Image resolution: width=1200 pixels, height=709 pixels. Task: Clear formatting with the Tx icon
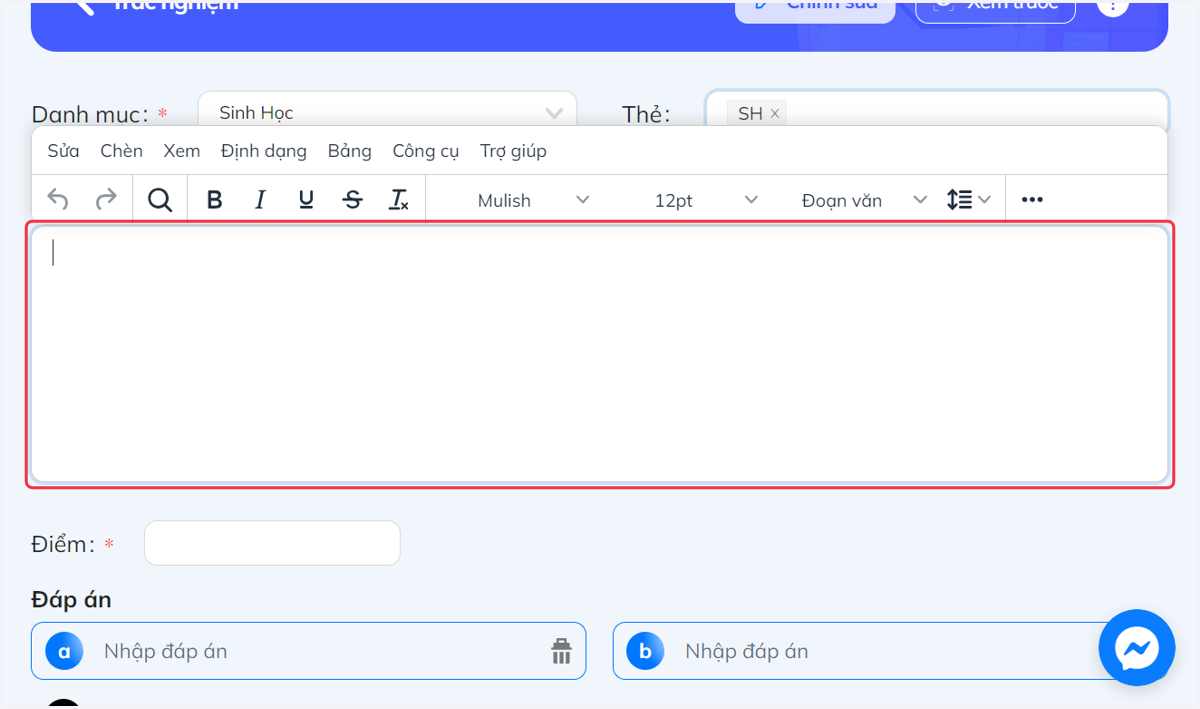[x=399, y=200]
